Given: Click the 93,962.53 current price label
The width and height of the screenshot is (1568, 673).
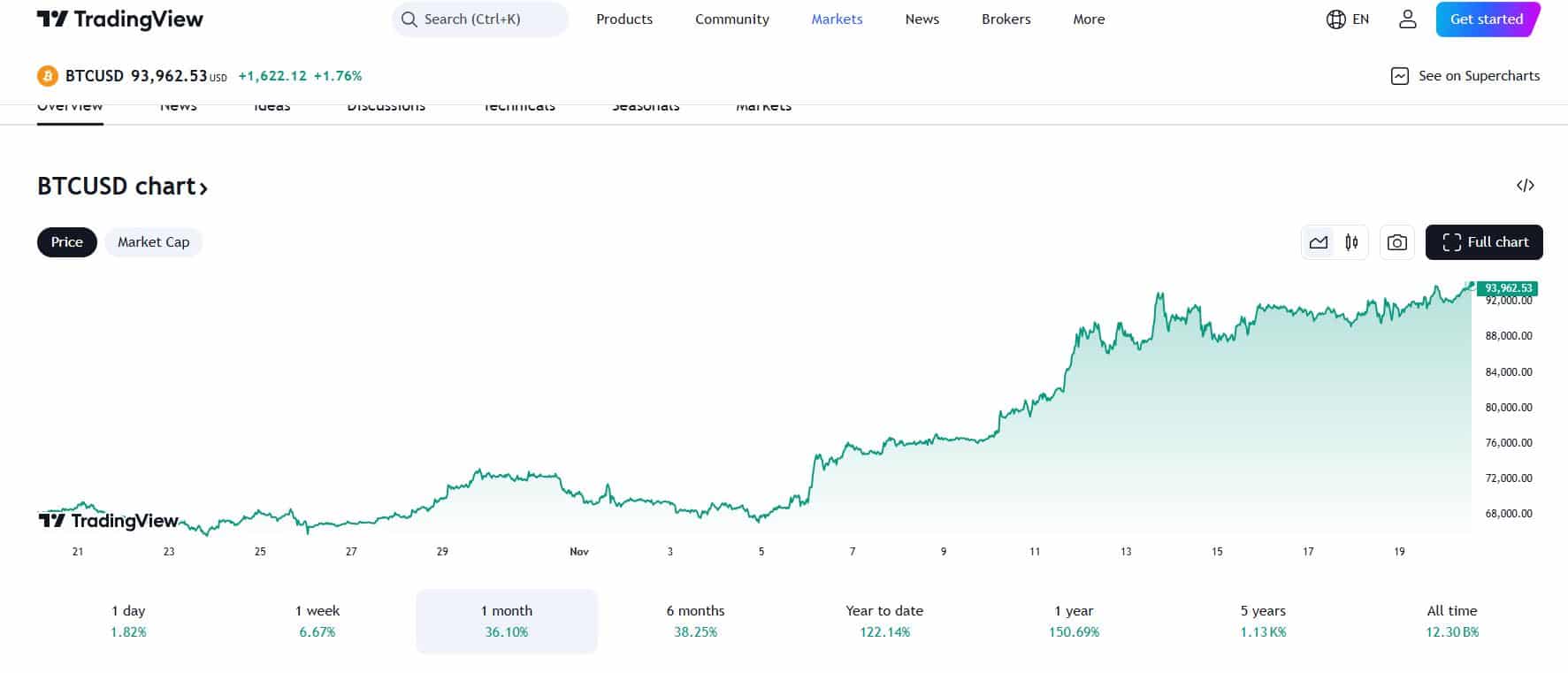Looking at the screenshot, I should coord(1508,288).
